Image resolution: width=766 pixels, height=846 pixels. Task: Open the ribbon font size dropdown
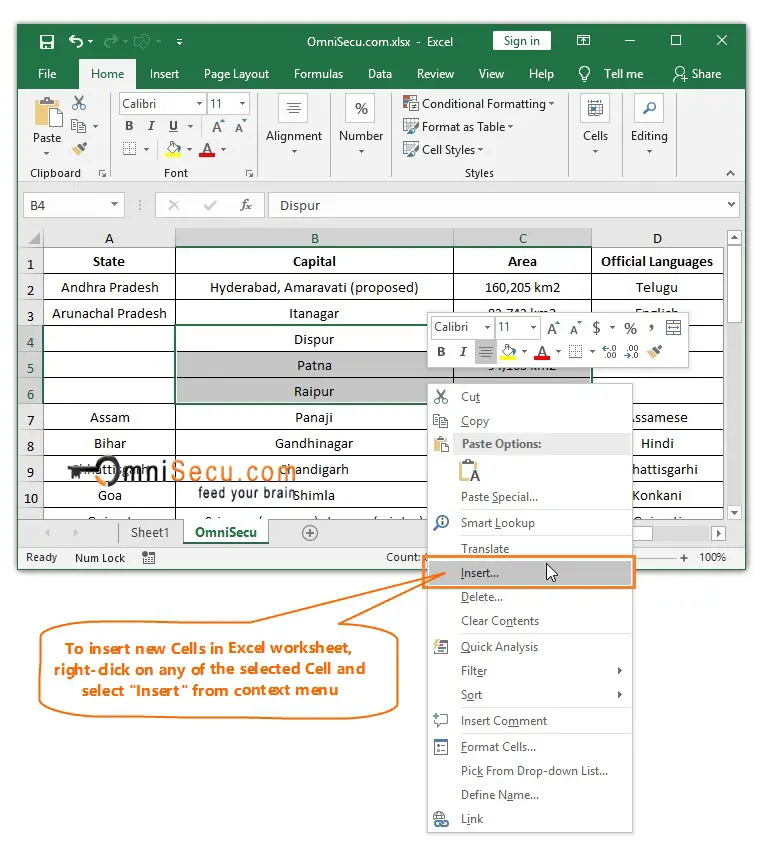click(x=243, y=104)
